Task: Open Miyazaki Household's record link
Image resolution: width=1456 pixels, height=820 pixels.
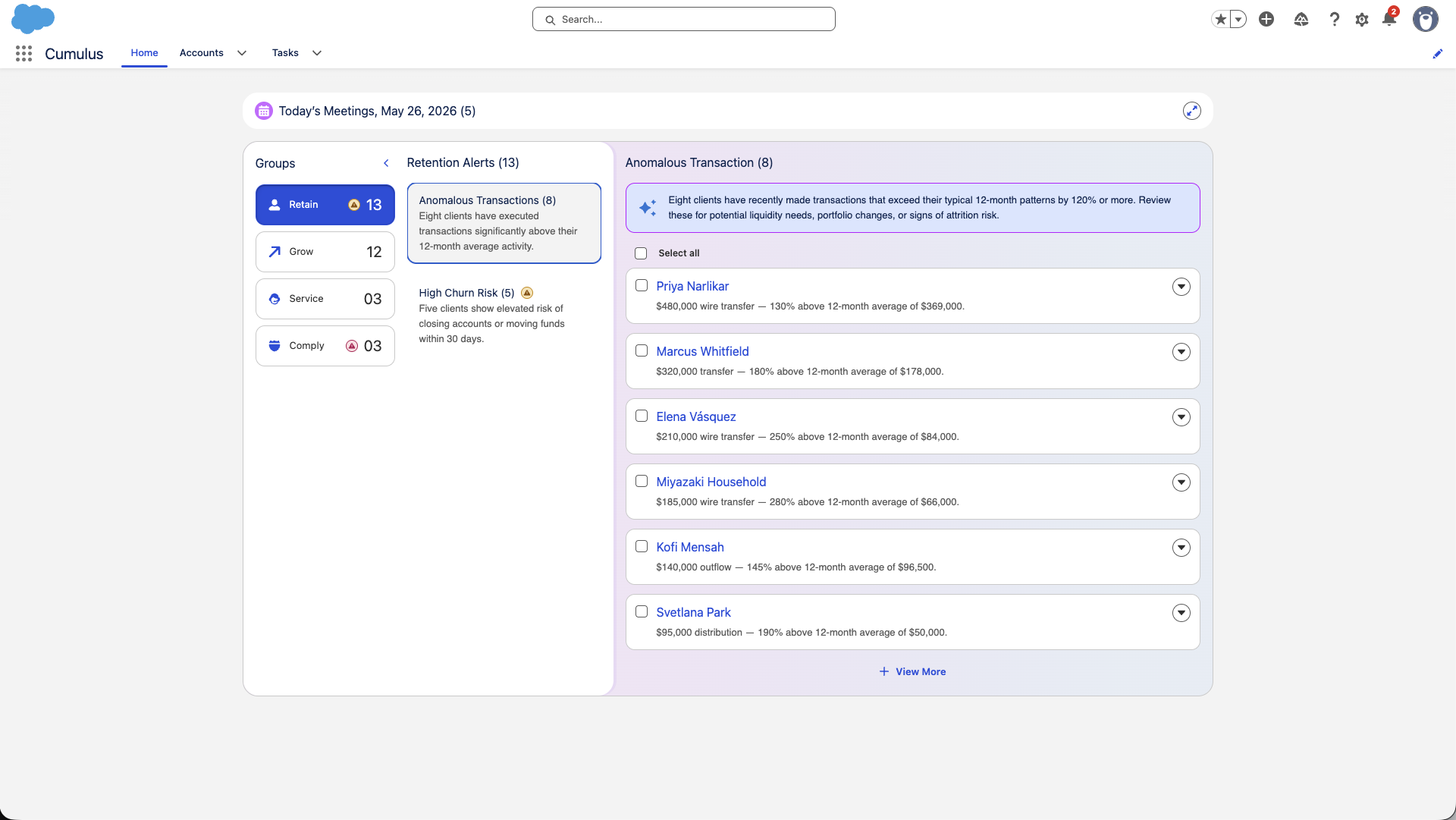Action: [x=711, y=482]
